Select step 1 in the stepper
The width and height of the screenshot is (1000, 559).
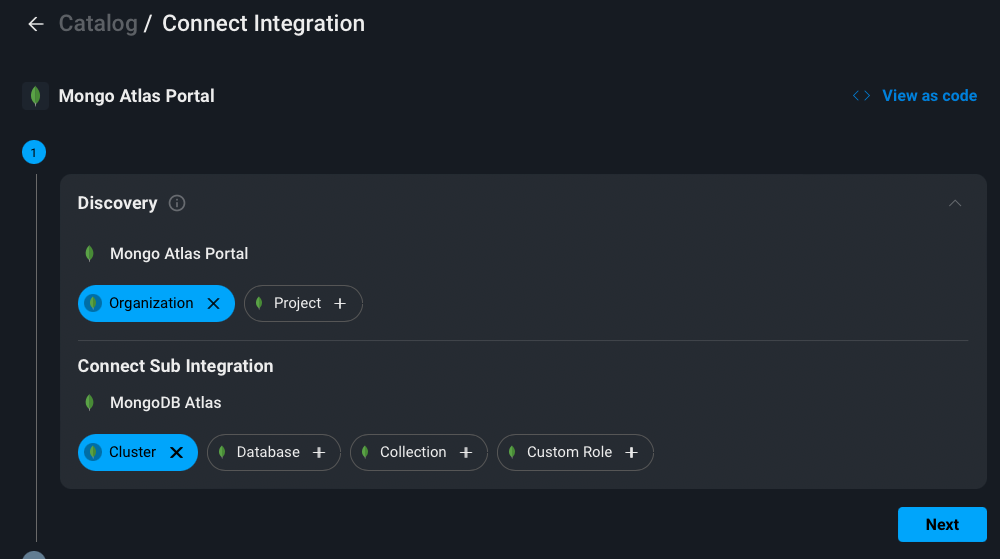[34, 153]
